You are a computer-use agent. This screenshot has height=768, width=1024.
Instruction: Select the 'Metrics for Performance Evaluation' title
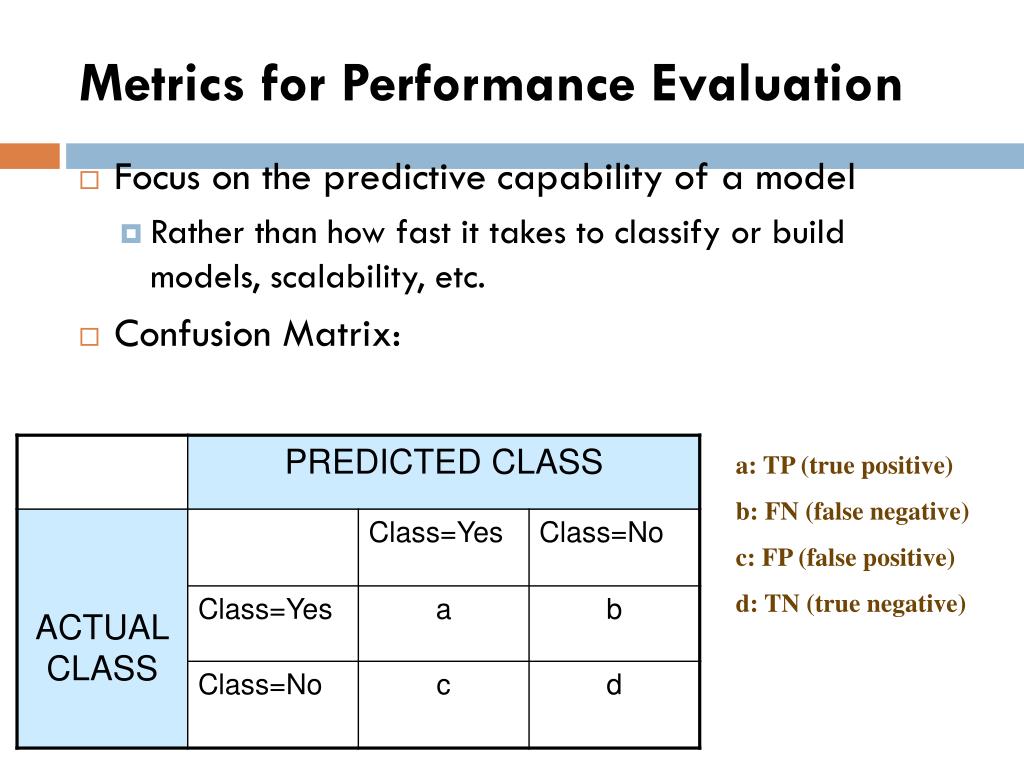coord(491,84)
